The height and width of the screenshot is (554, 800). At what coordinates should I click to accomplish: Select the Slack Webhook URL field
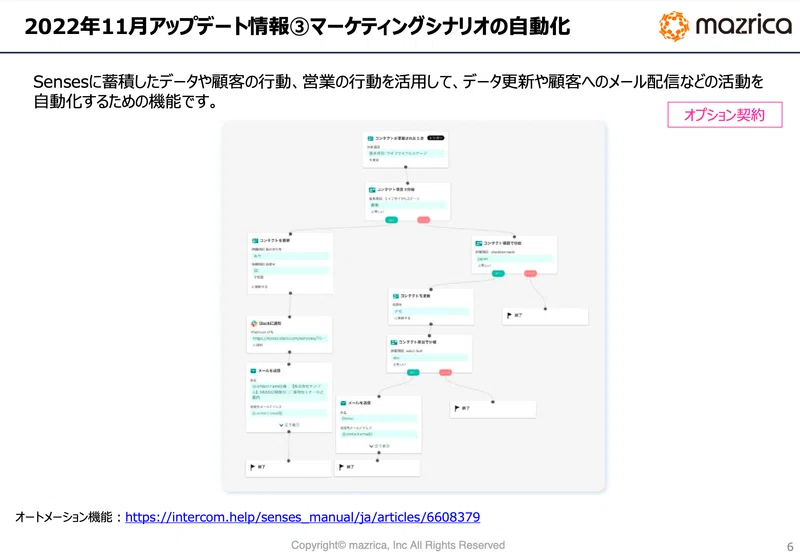coord(289,338)
